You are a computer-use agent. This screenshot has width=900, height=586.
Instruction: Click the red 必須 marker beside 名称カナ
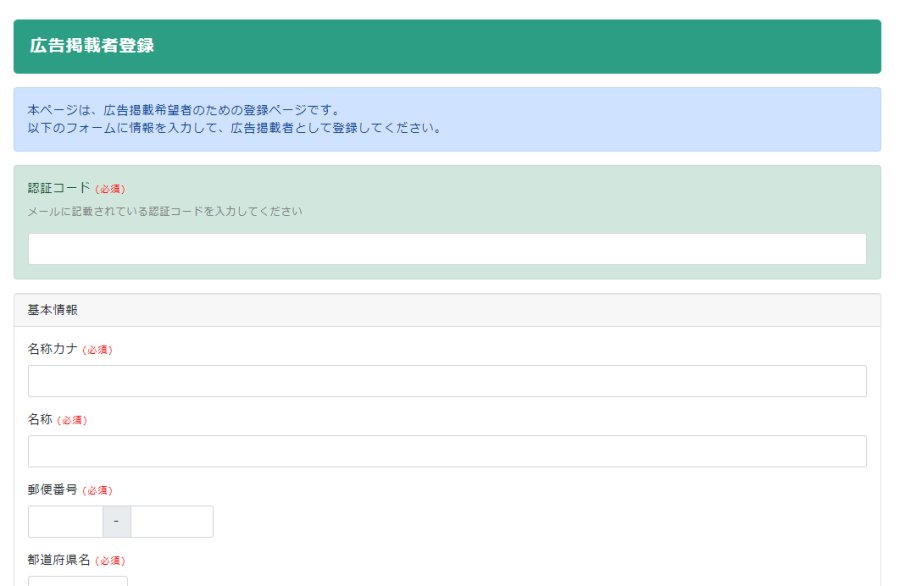point(97,350)
